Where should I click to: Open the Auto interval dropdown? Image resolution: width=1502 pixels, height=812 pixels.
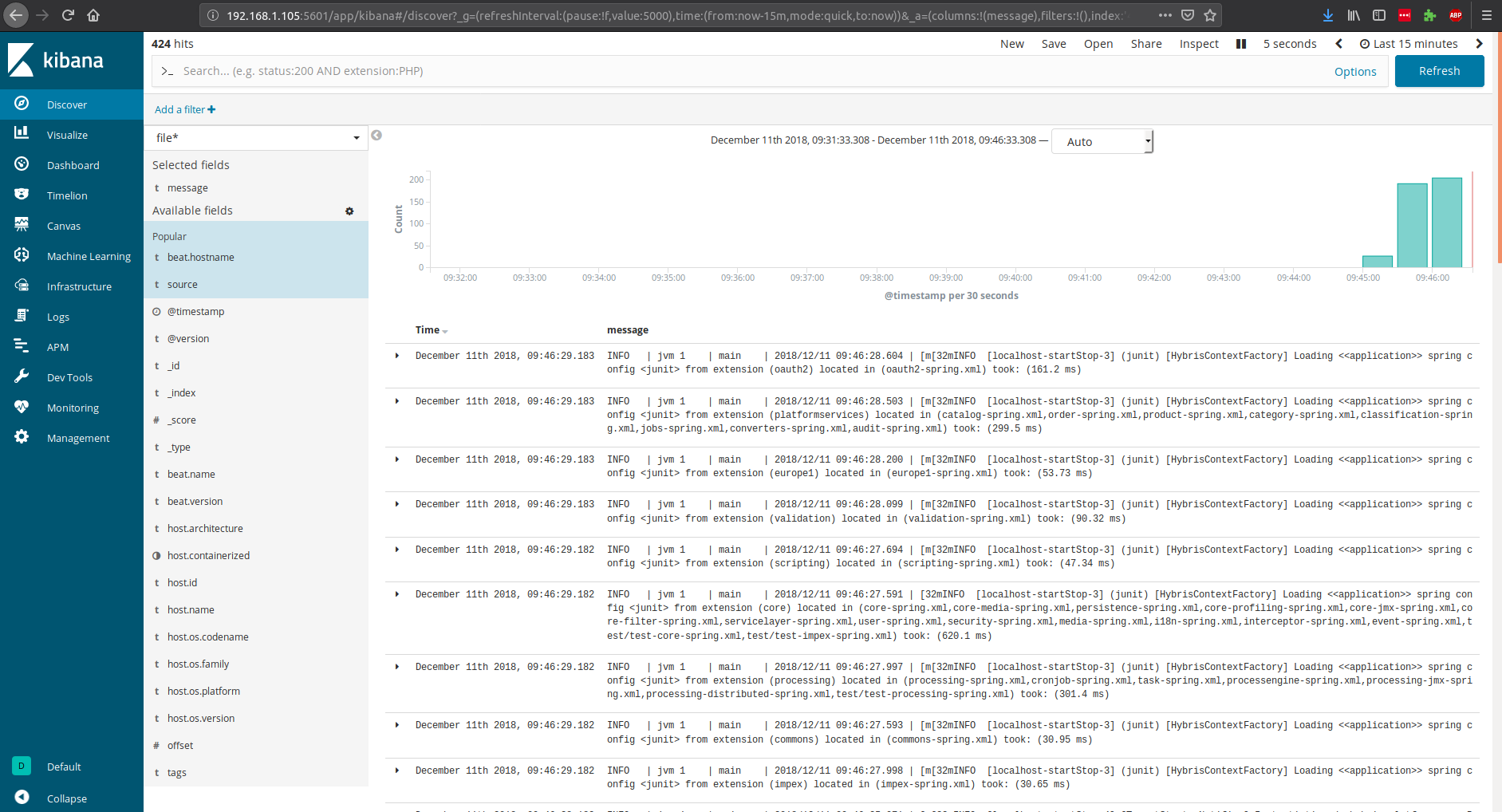(1102, 142)
